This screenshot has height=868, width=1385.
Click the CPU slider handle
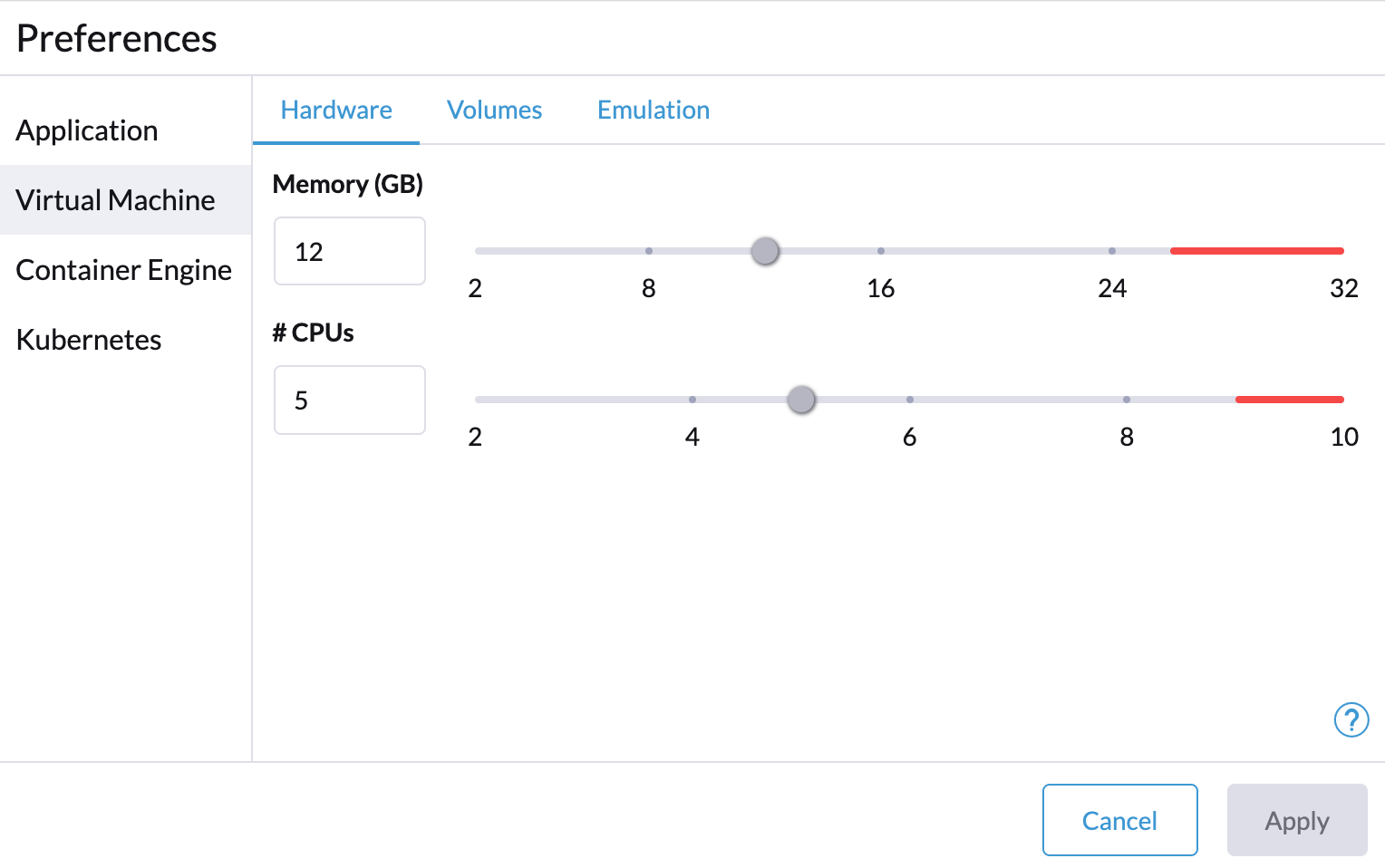click(801, 400)
